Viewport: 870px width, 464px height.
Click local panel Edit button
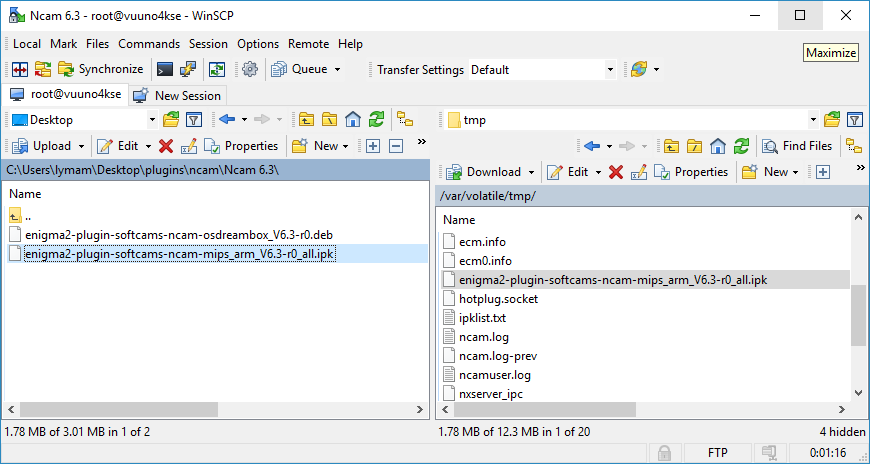click(119, 146)
